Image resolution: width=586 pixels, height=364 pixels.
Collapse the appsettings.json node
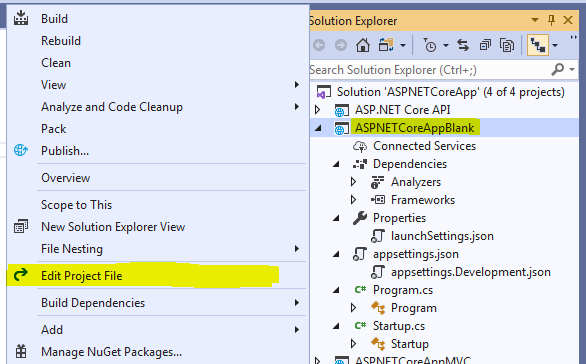[336, 255]
